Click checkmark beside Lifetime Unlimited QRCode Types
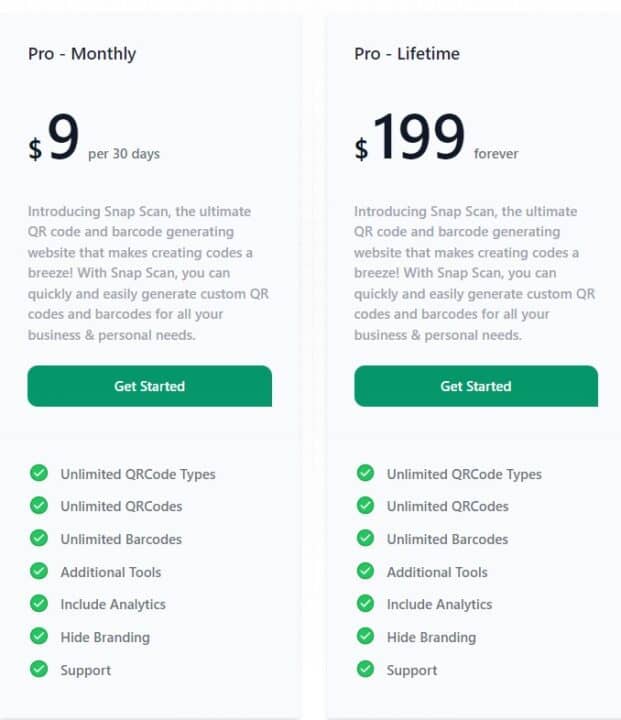The width and height of the screenshot is (621, 720). [x=366, y=473]
